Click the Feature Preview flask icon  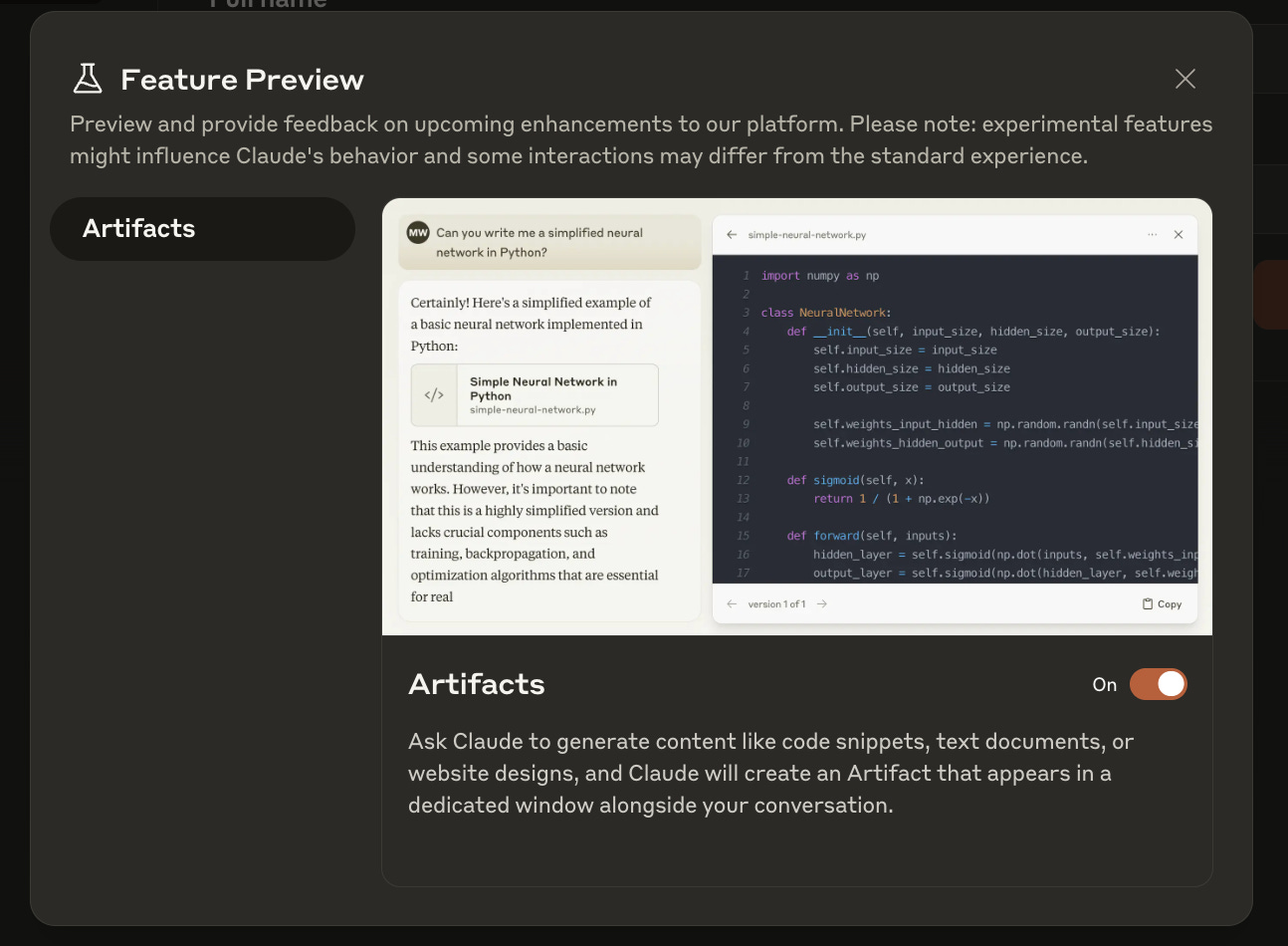[88, 79]
